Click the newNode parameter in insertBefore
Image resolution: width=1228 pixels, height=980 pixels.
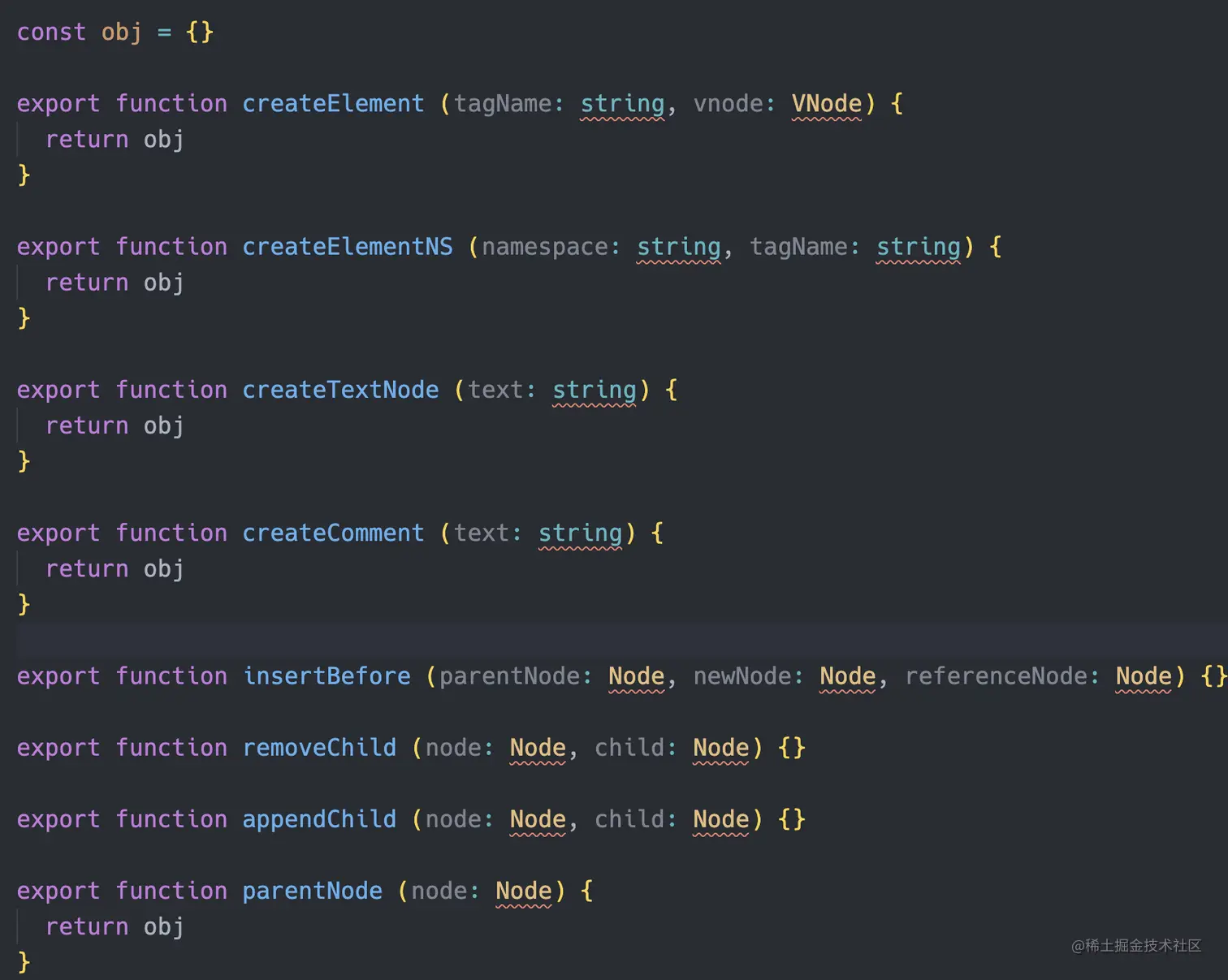742,676
